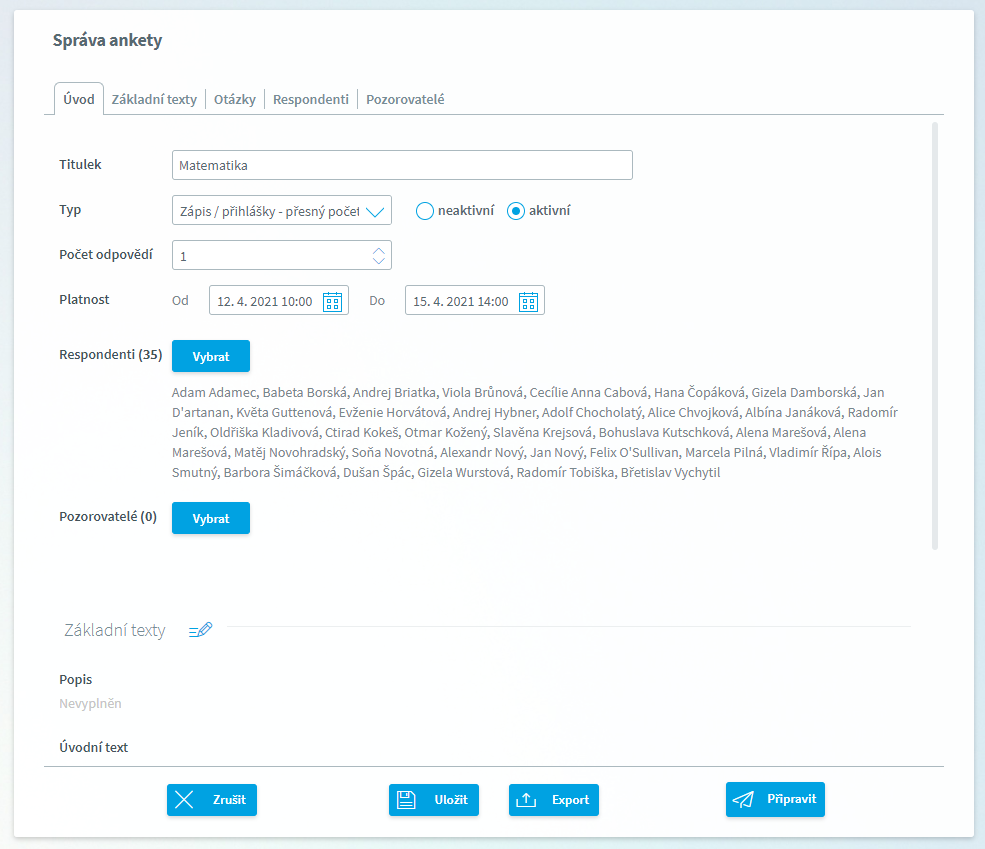The height and width of the screenshot is (849, 985).
Task: Click the Základní texty section heading
Action: pos(115,630)
